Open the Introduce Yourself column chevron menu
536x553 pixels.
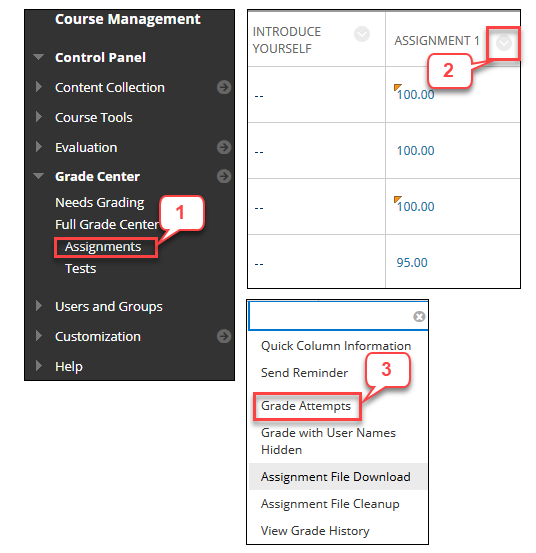(362, 34)
